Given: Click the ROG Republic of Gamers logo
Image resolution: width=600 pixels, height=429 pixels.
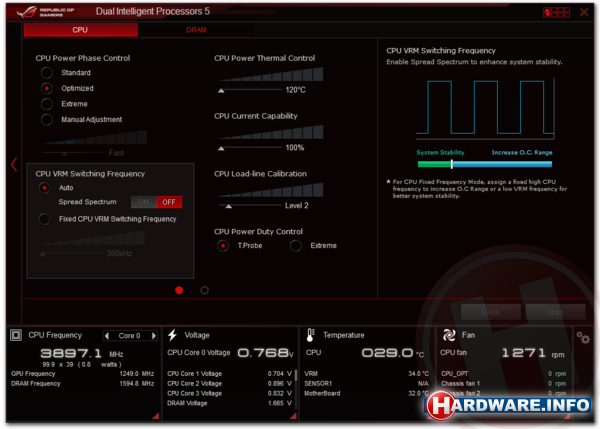Looking at the screenshot, I should [x=45, y=12].
